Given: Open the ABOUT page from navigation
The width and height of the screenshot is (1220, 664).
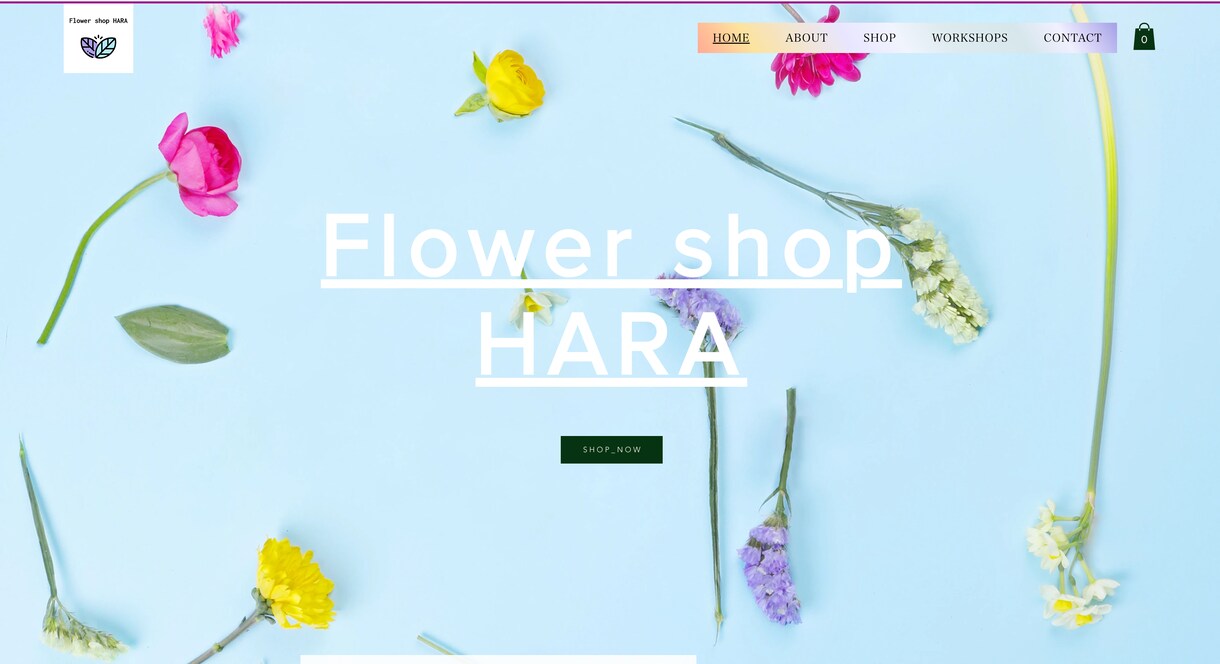Looking at the screenshot, I should (806, 38).
